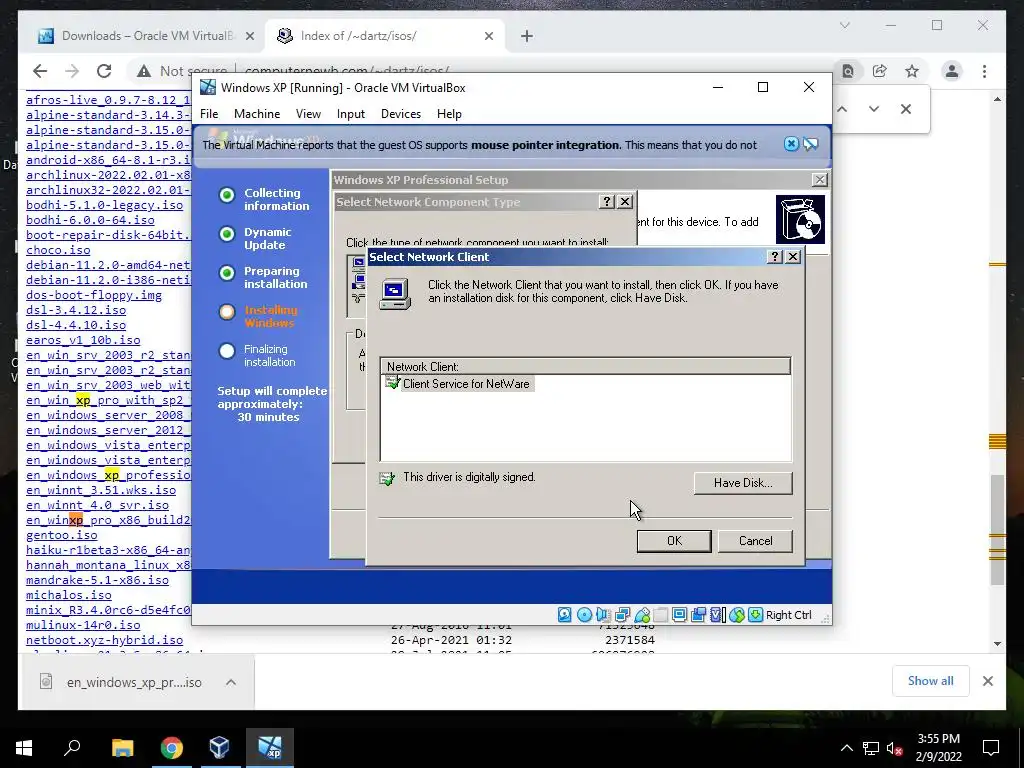
Task: Click the hard disk activity status icon
Action: (x=565, y=615)
